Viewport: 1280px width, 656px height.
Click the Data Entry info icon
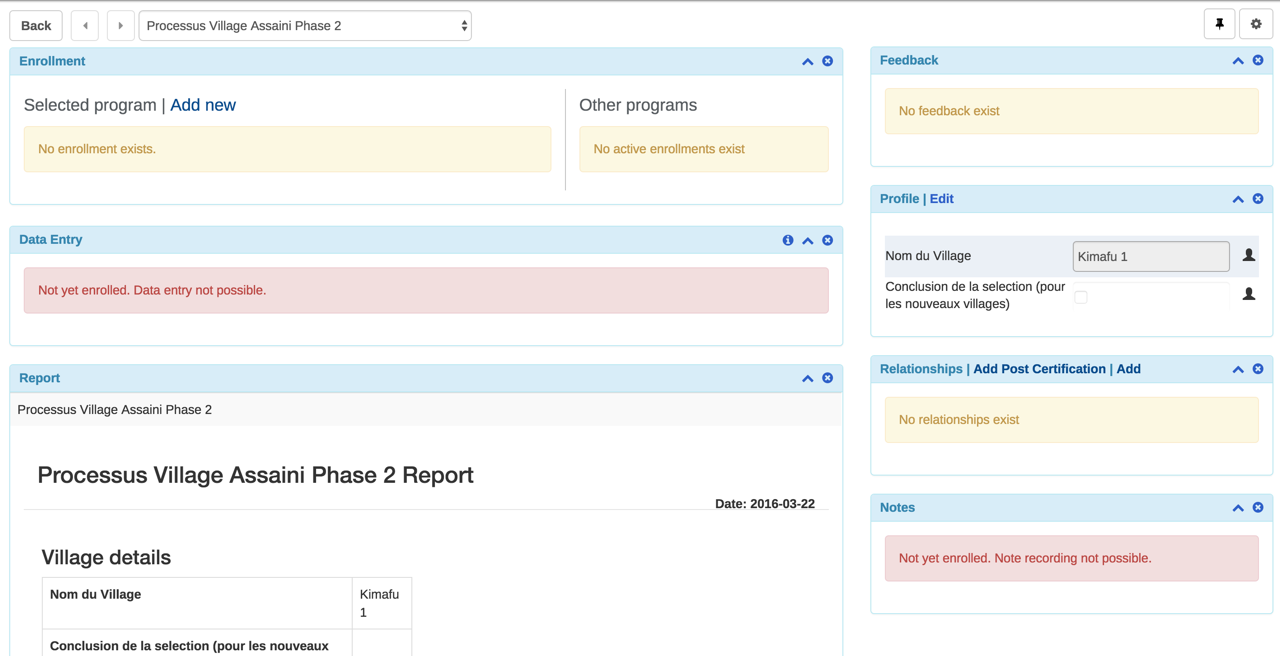(x=788, y=240)
